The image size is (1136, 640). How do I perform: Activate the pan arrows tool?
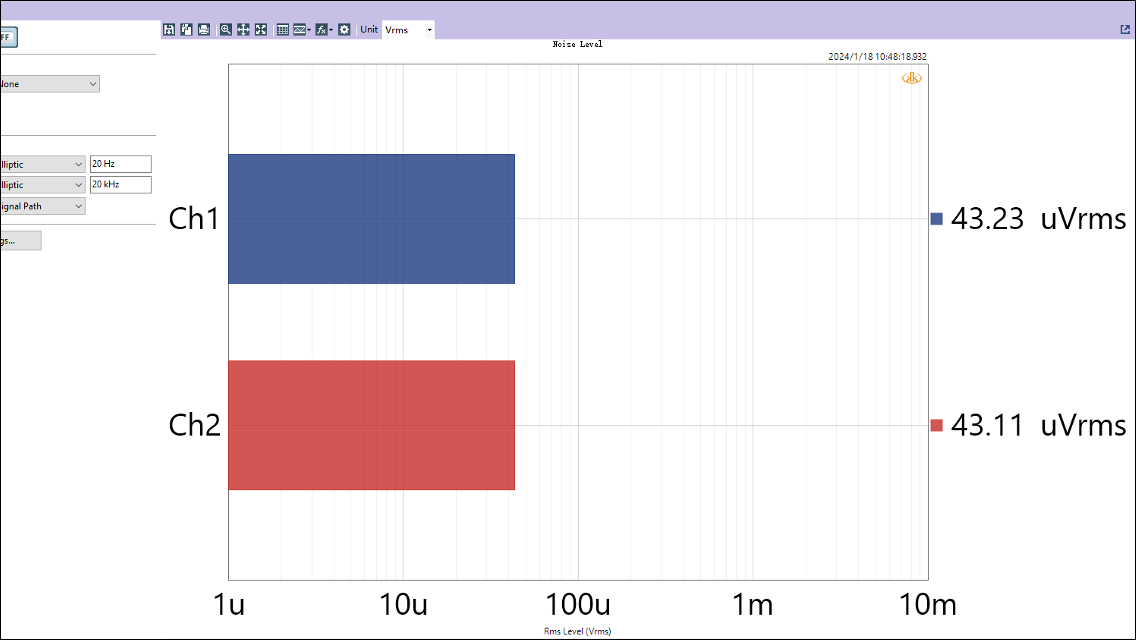[243, 30]
